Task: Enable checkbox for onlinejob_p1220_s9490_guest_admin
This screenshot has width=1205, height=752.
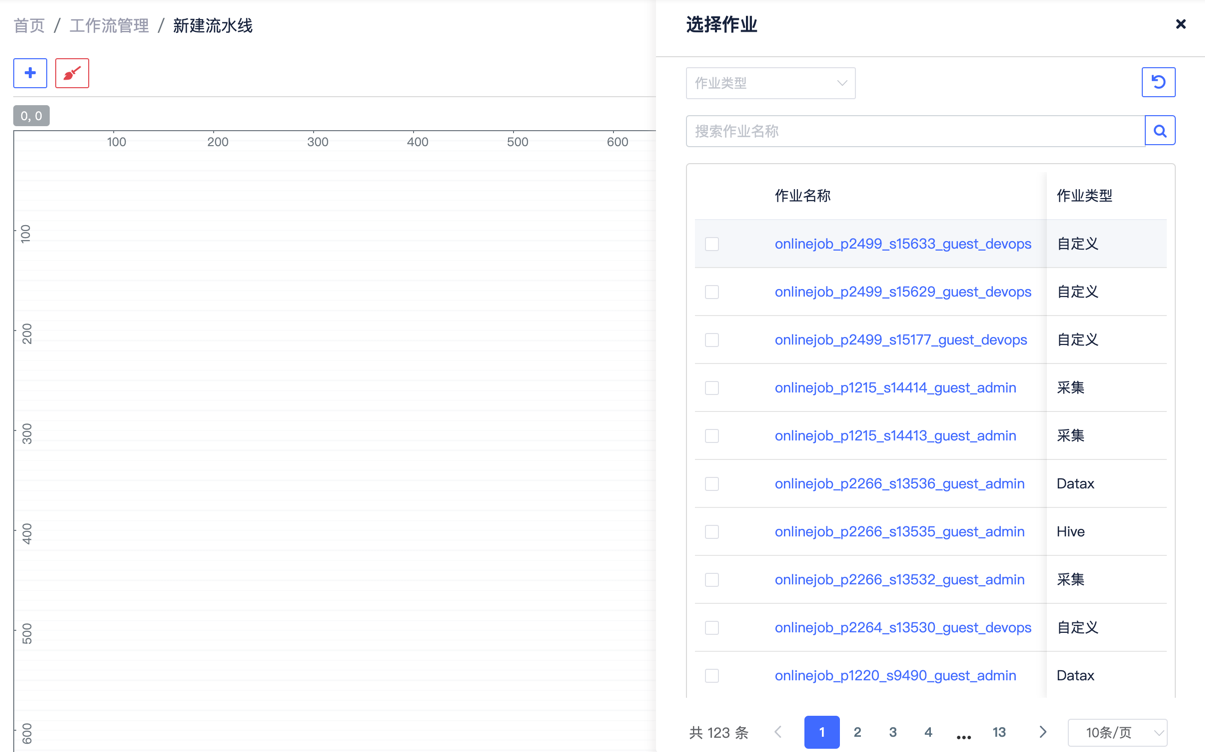Action: point(712,676)
